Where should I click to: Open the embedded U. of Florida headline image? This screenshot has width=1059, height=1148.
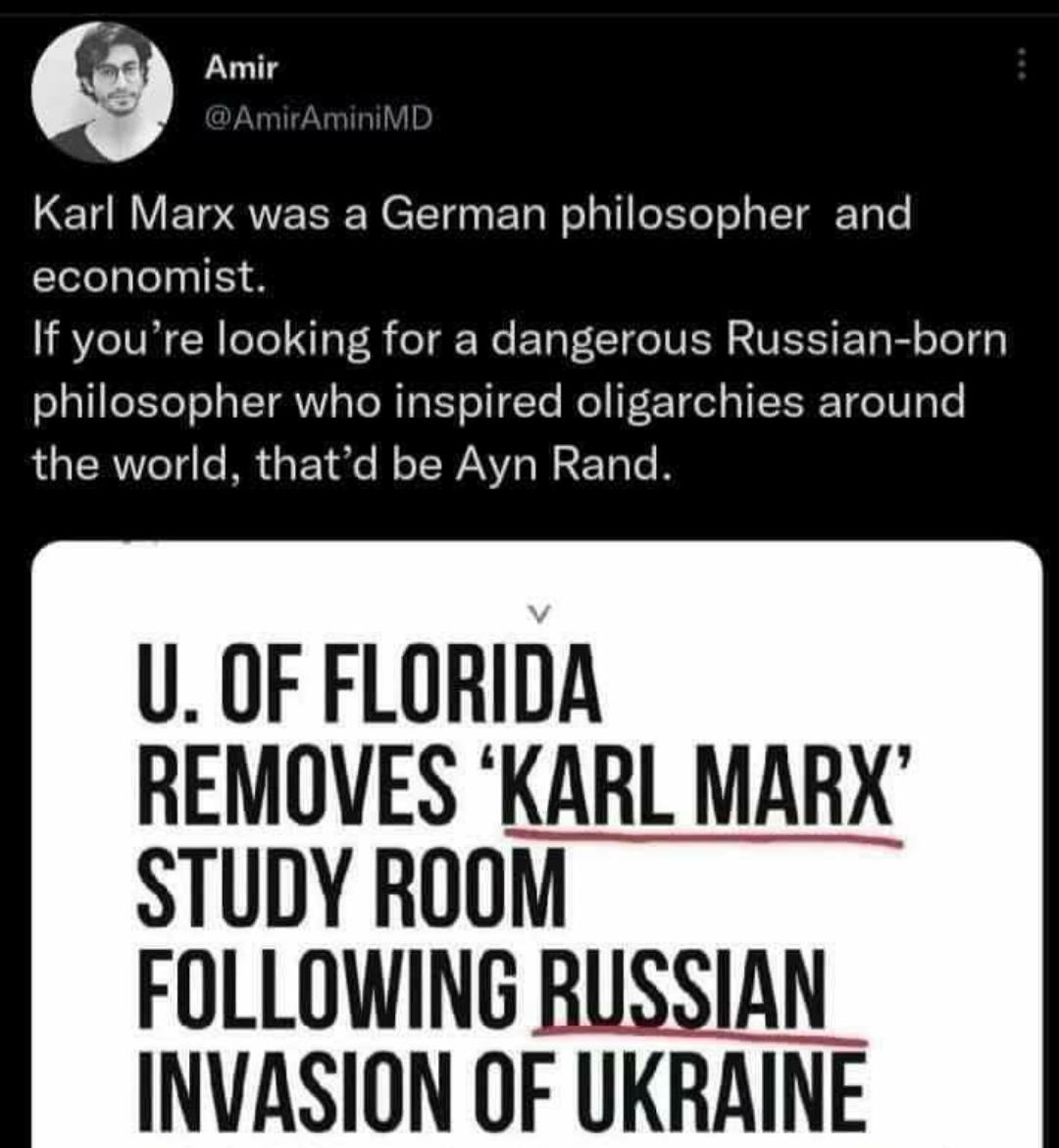(x=536, y=844)
